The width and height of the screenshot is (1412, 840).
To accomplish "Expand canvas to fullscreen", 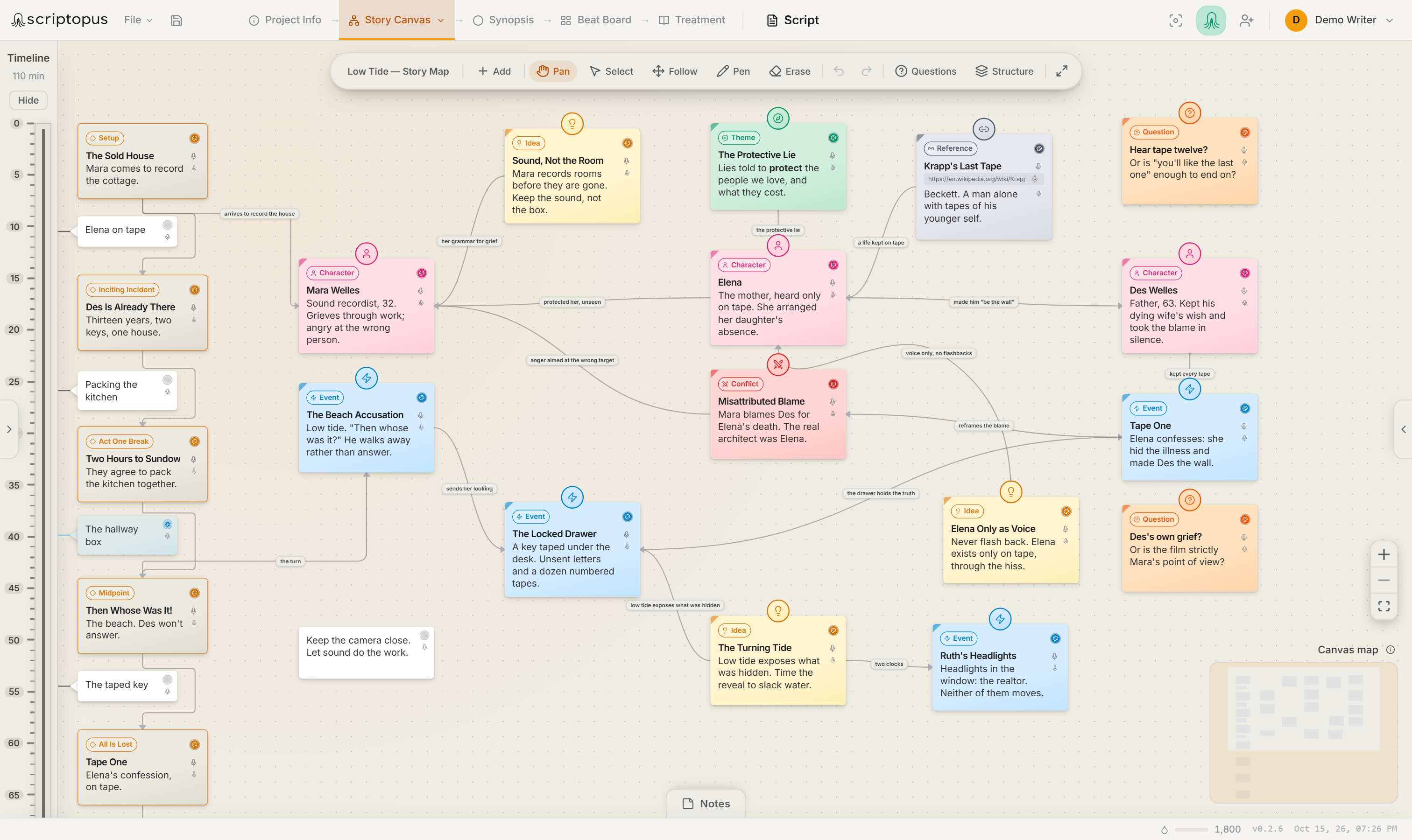I will click(x=1062, y=71).
